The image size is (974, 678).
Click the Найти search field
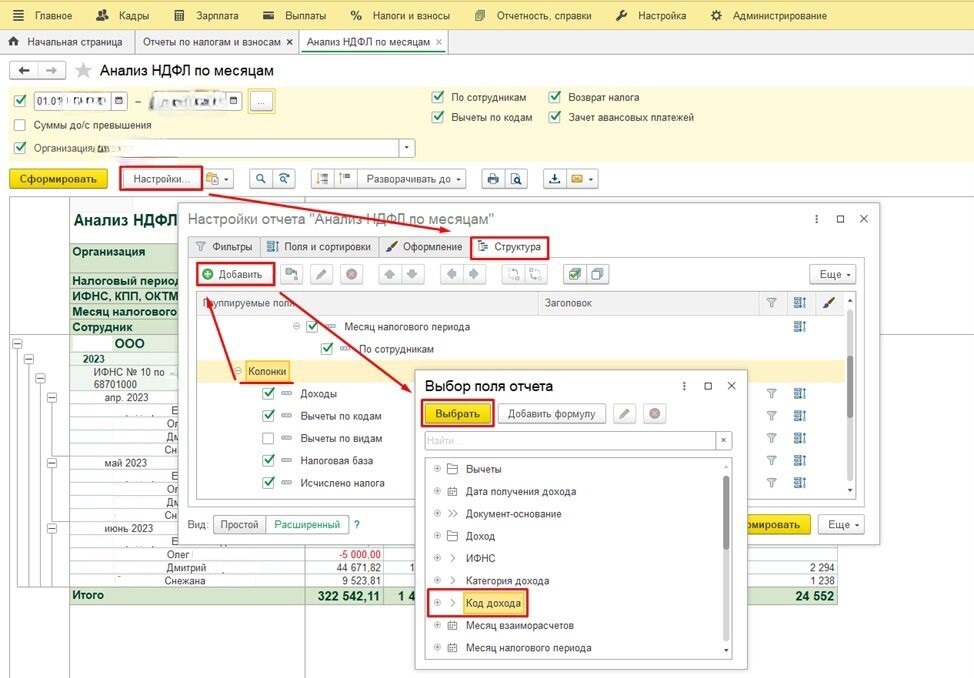(x=570, y=441)
